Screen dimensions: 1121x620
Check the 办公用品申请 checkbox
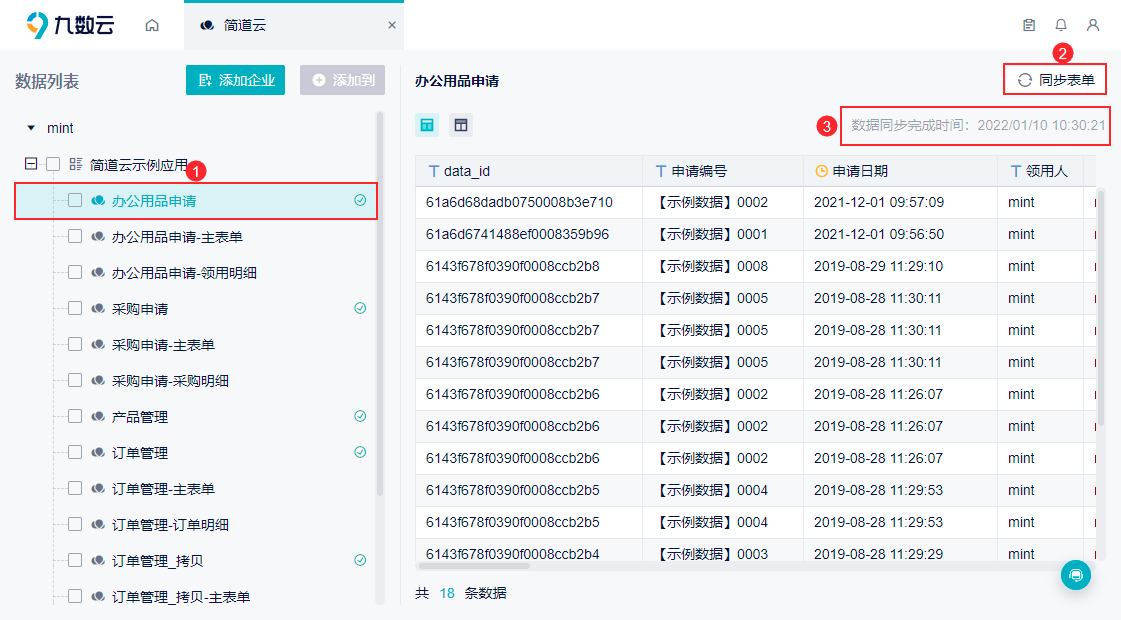click(x=75, y=200)
